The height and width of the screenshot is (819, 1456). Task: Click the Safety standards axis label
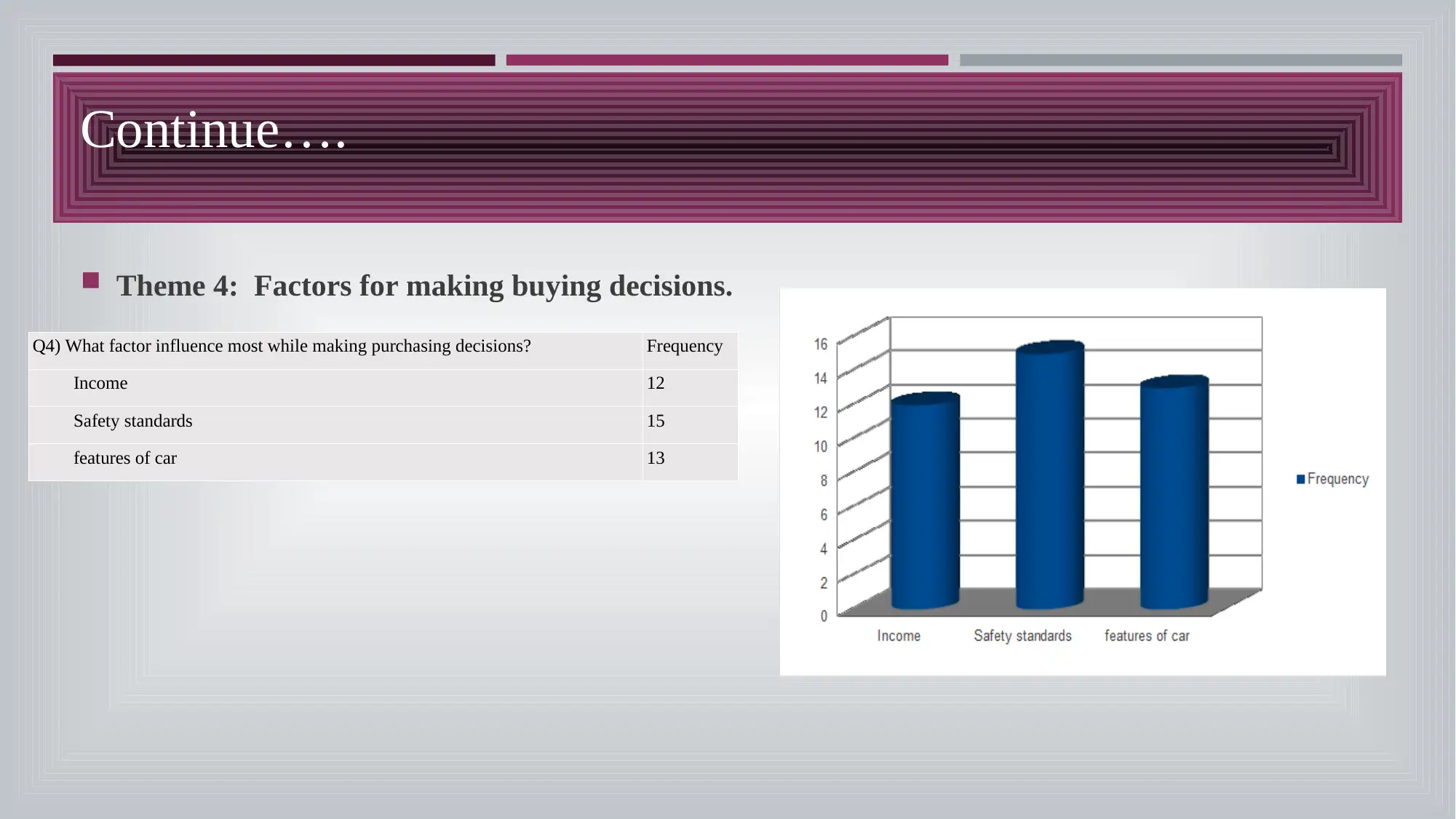1023,636
